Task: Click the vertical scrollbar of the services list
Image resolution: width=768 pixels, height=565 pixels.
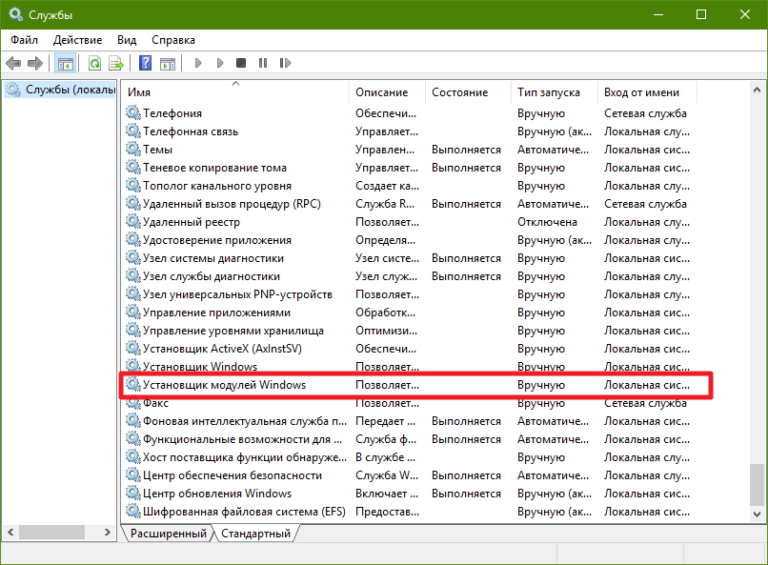Action: (756, 300)
